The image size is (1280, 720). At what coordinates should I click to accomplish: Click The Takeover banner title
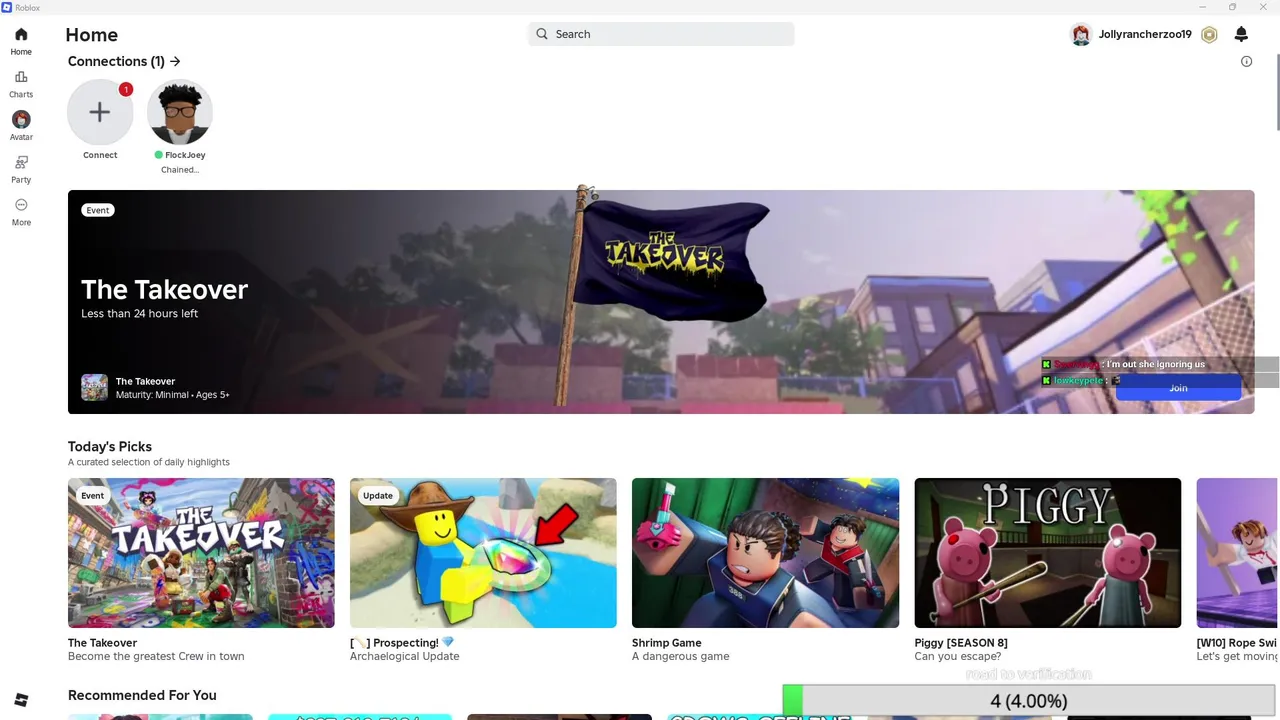tap(164, 289)
